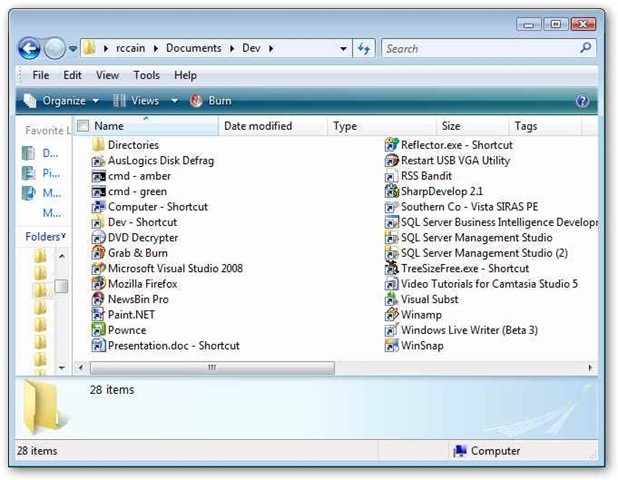Screen dimensions: 618x480
Task: Open the Edit menu
Action: (x=72, y=75)
